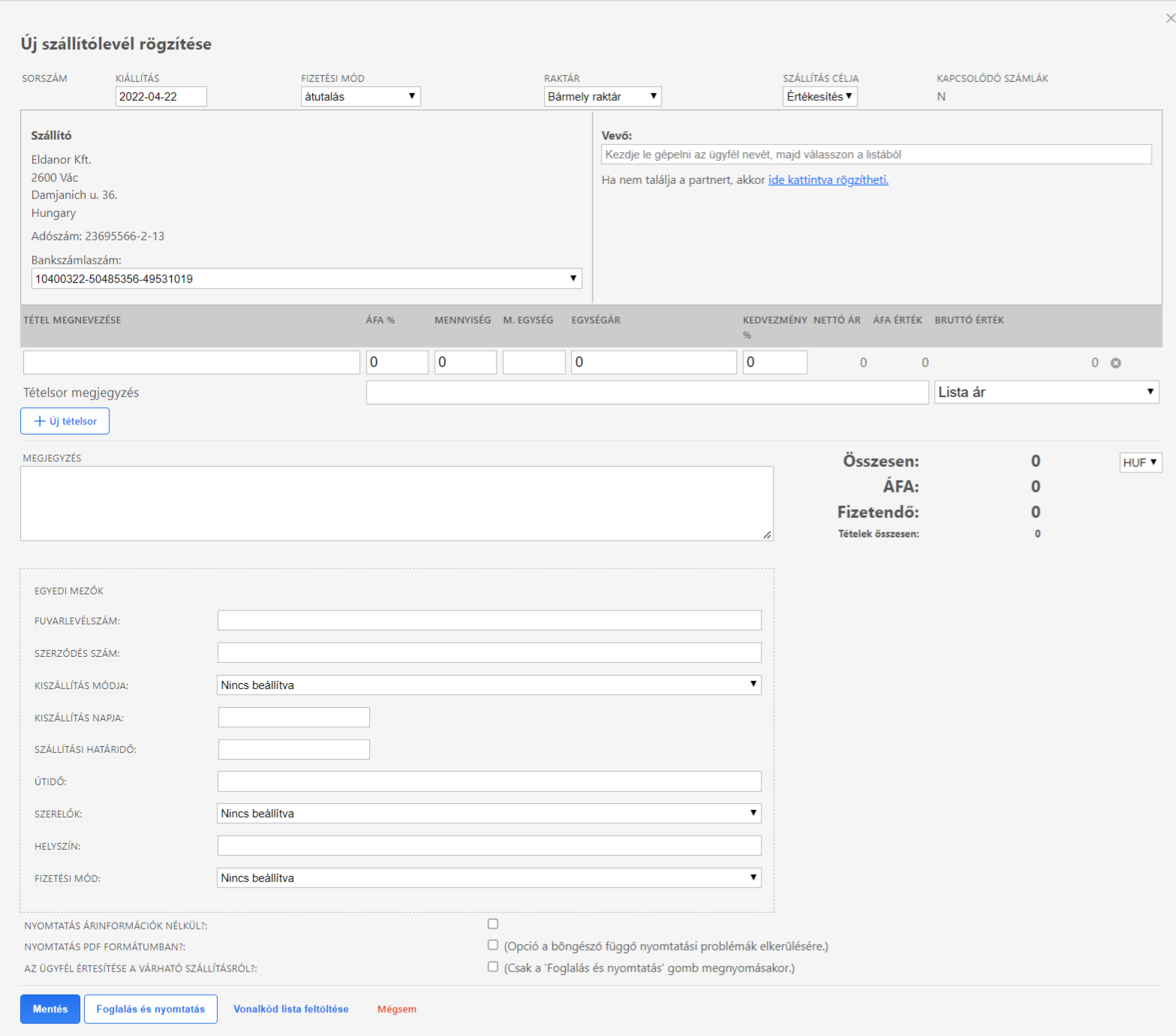This screenshot has height=1036, width=1176.
Task: Click the Egyedi mezők section label
Action: pyautogui.click(x=69, y=591)
